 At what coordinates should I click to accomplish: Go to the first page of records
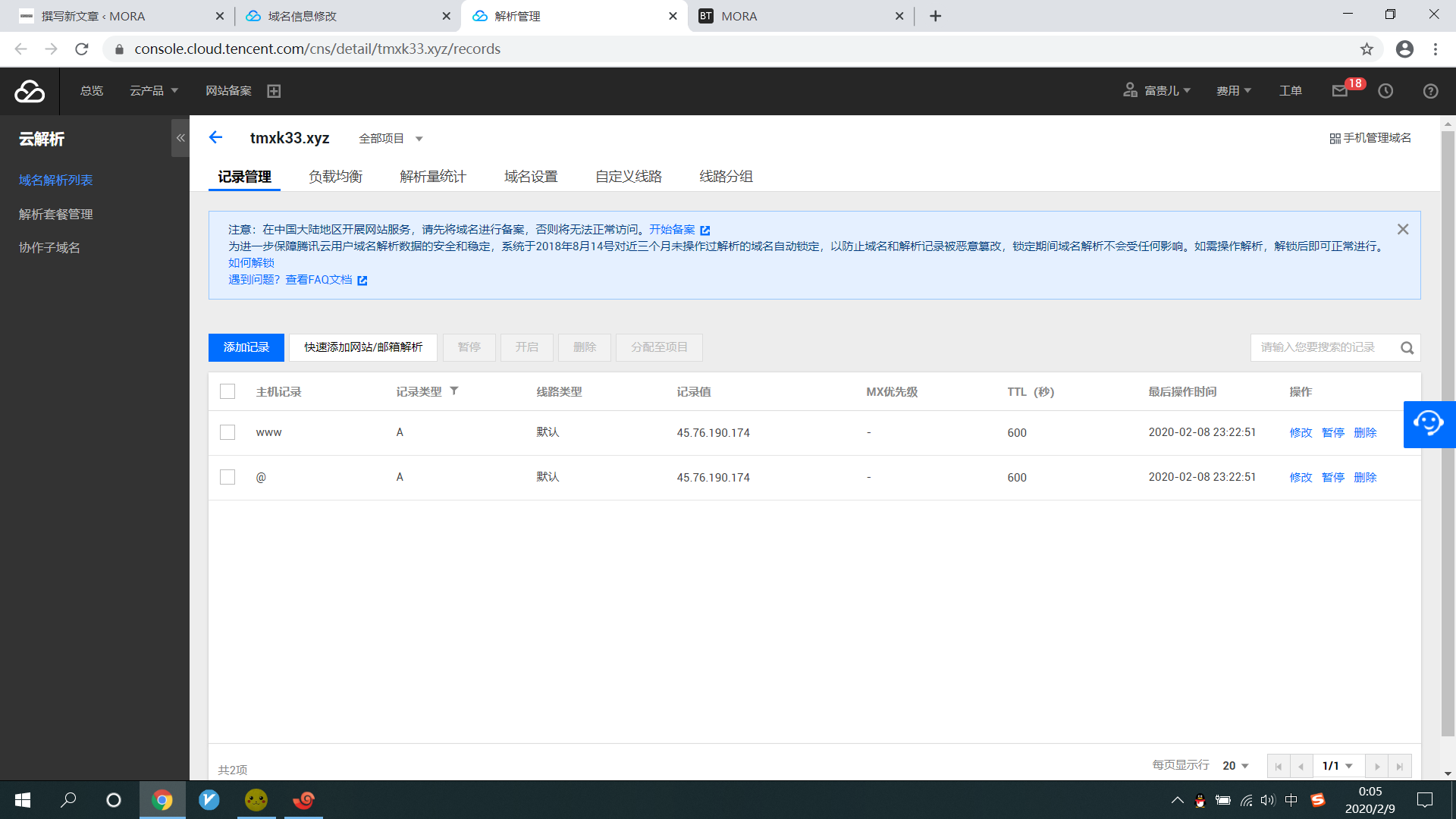tap(1279, 767)
